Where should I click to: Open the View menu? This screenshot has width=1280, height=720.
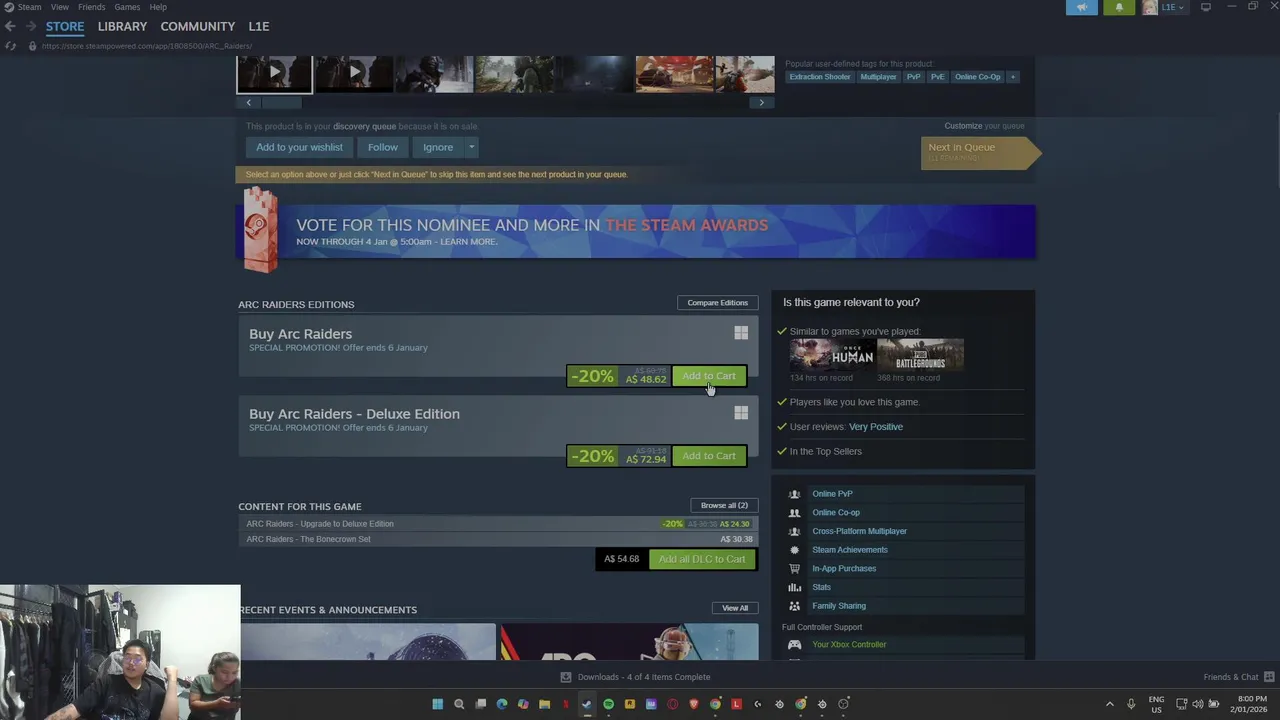click(60, 7)
